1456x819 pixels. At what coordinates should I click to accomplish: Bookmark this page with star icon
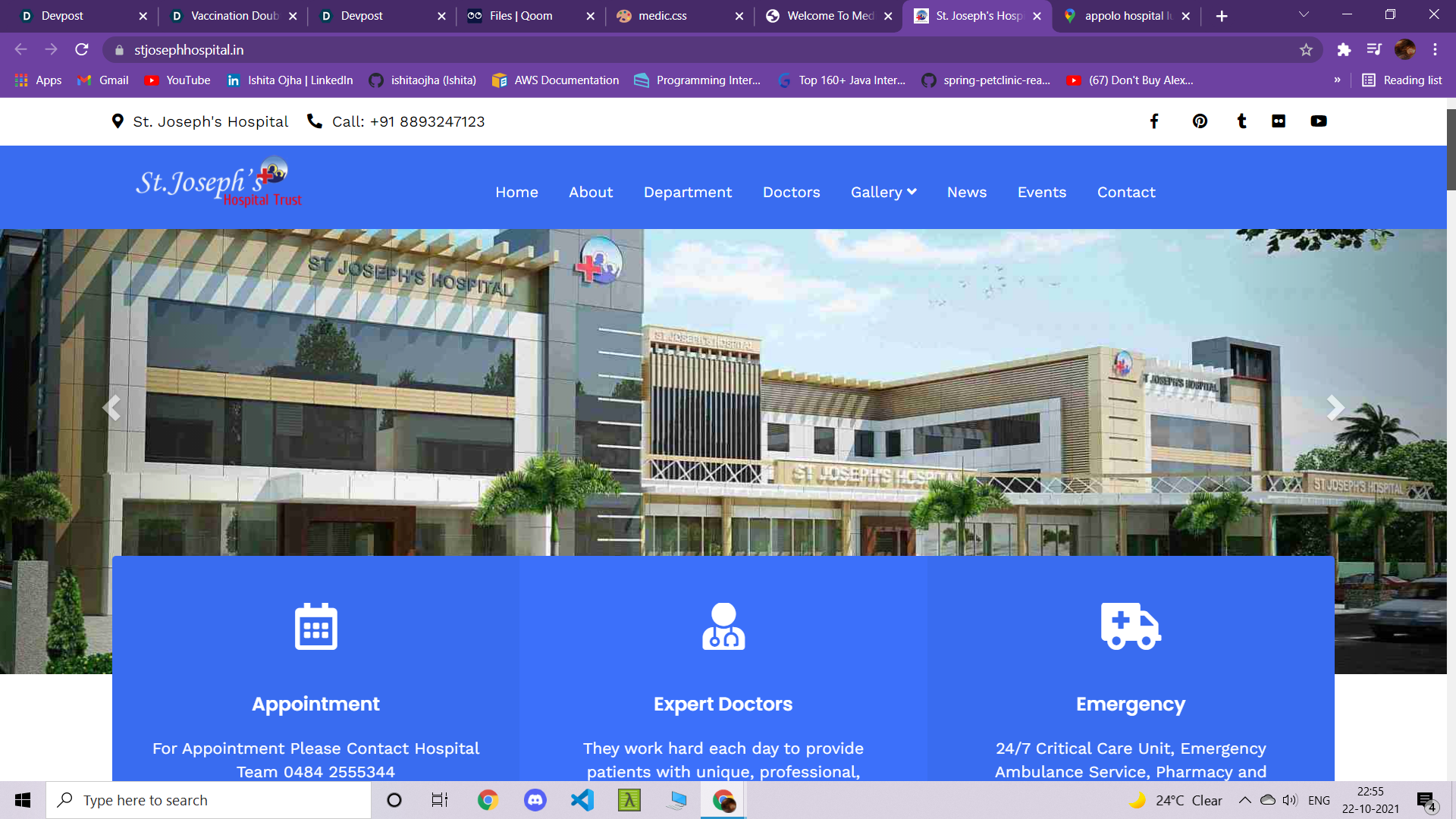[x=1306, y=50]
